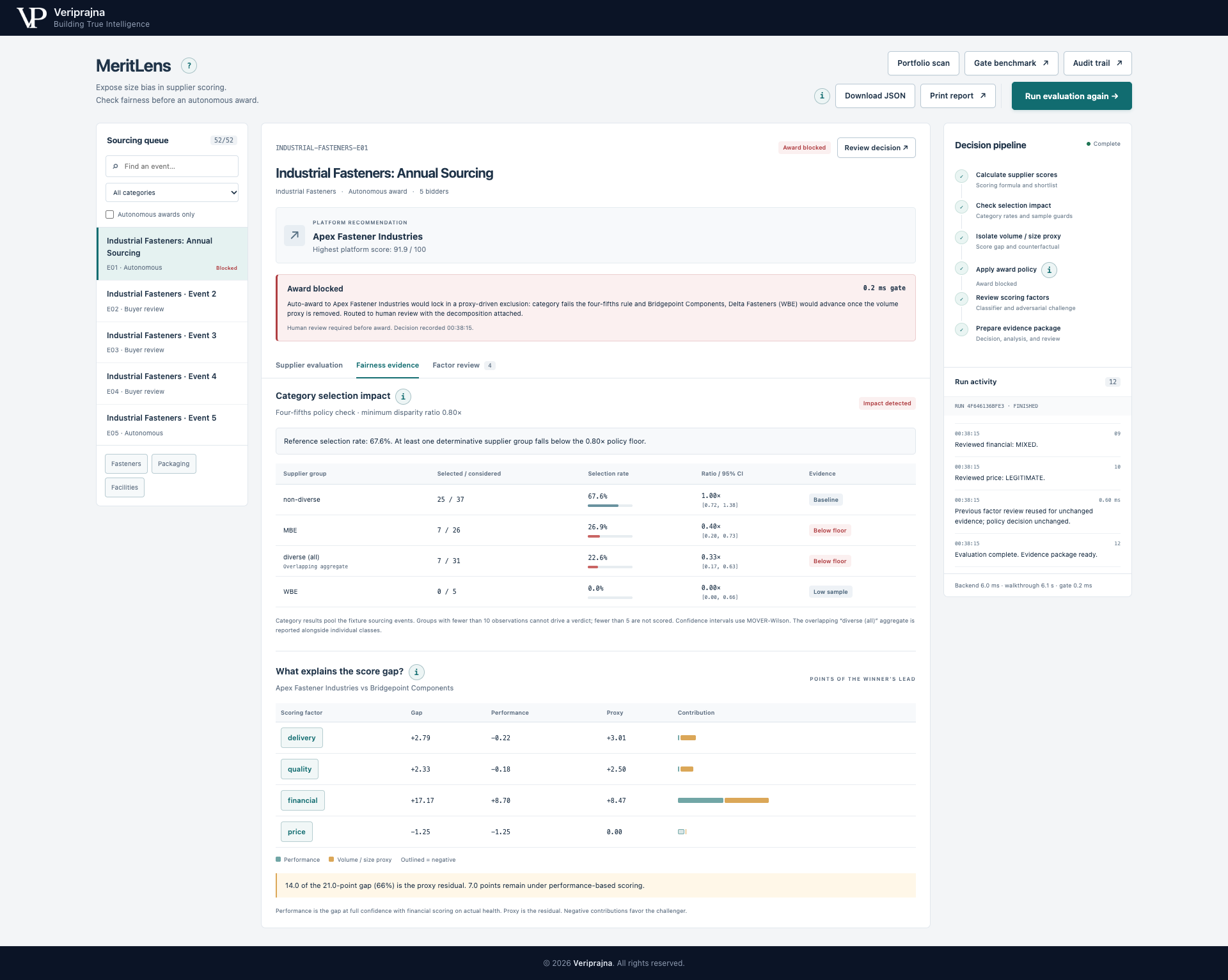Click in the Find an event field
1228x980 pixels.
click(172, 166)
